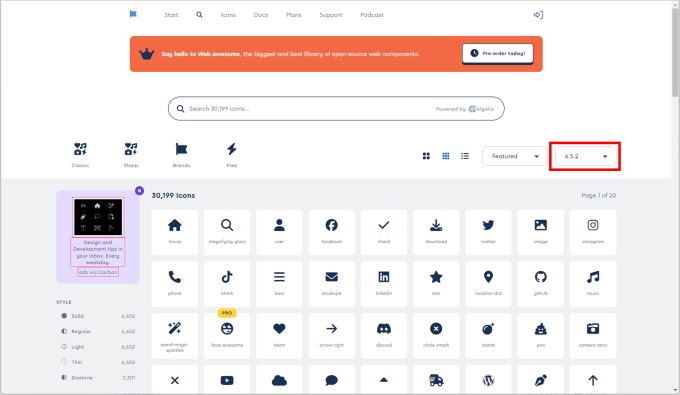Go to the Start nav item
This screenshot has width=680, height=395.
171,15
